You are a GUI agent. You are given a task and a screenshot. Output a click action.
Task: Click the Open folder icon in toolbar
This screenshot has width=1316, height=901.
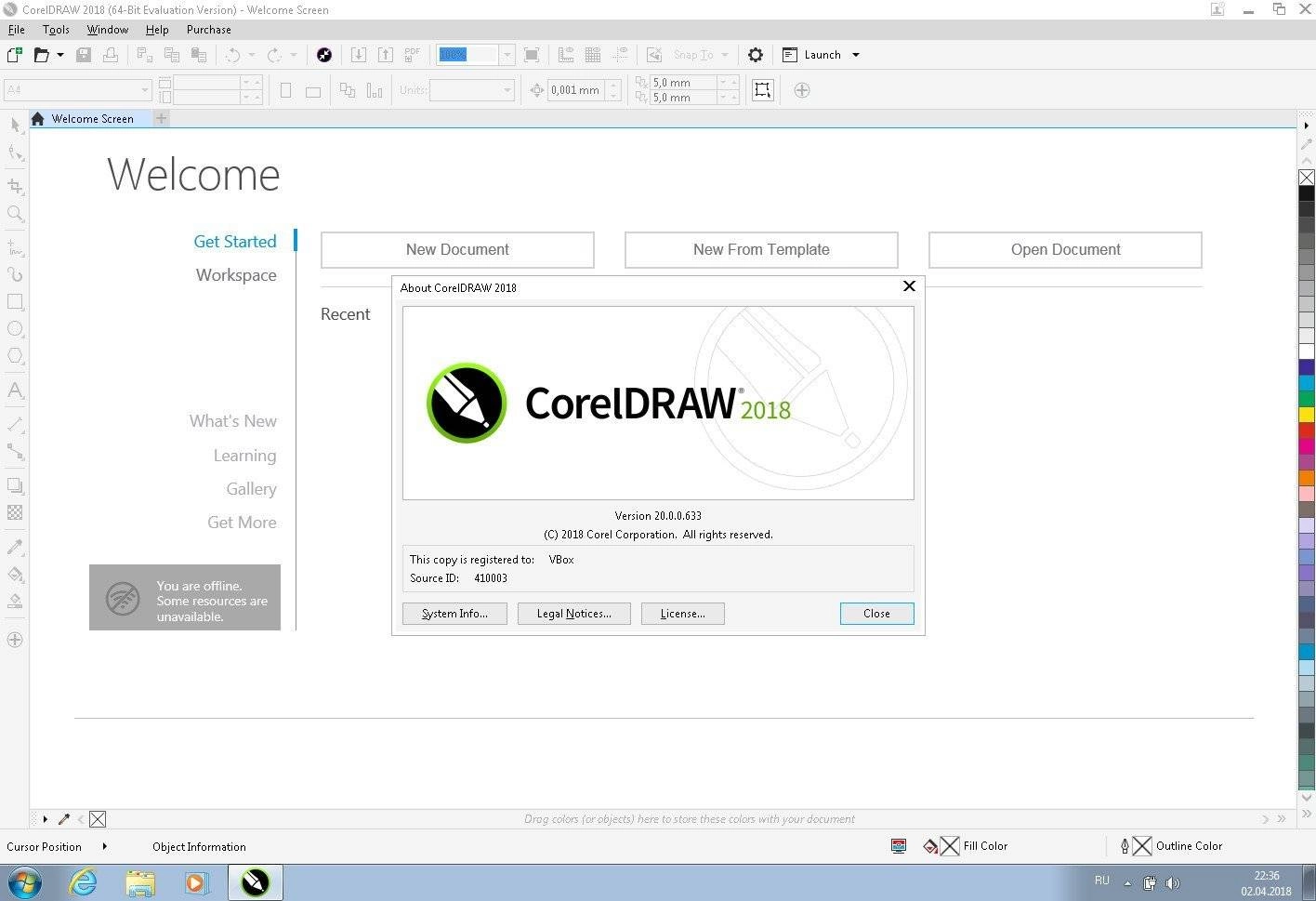point(41,55)
